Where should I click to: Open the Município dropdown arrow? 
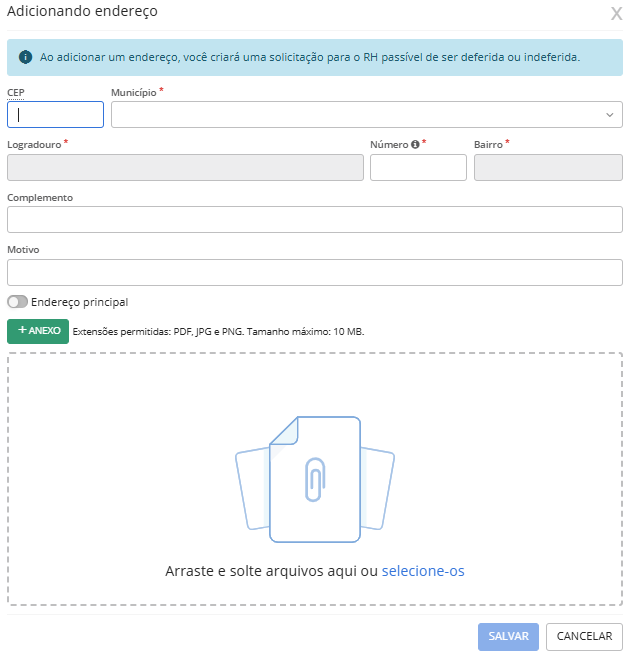(610, 115)
